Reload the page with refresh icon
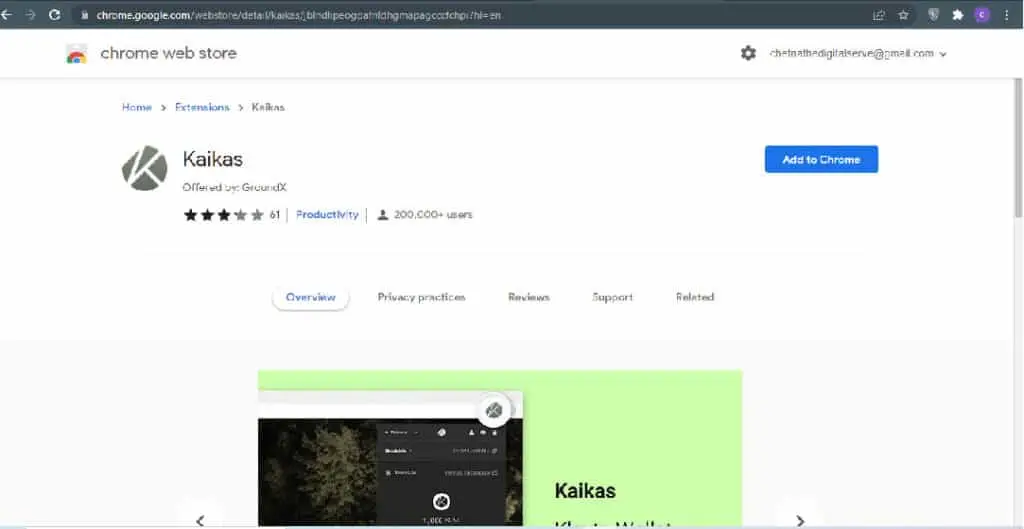The image size is (1024, 529). point(55,14)
